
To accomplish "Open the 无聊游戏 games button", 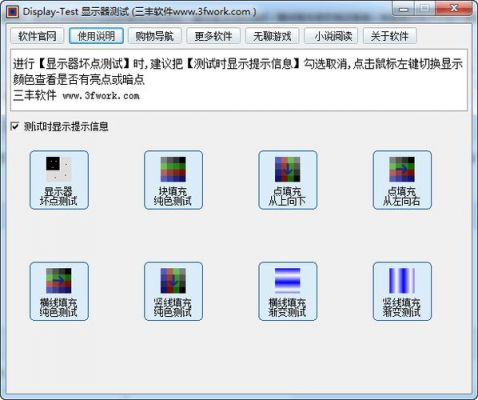I will click(x=272, y=36).
